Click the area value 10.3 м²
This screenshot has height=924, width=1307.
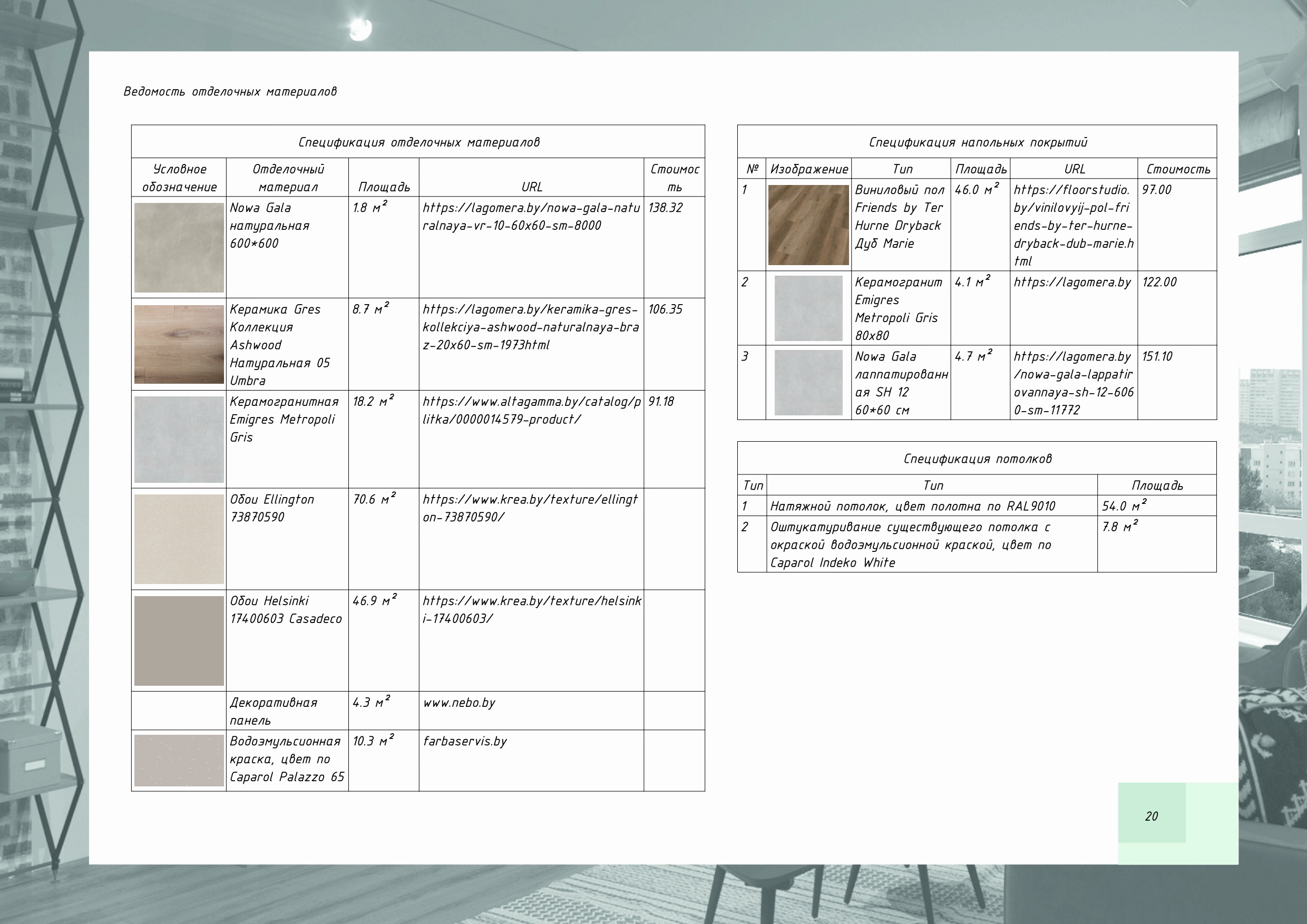tap(374, 740)
